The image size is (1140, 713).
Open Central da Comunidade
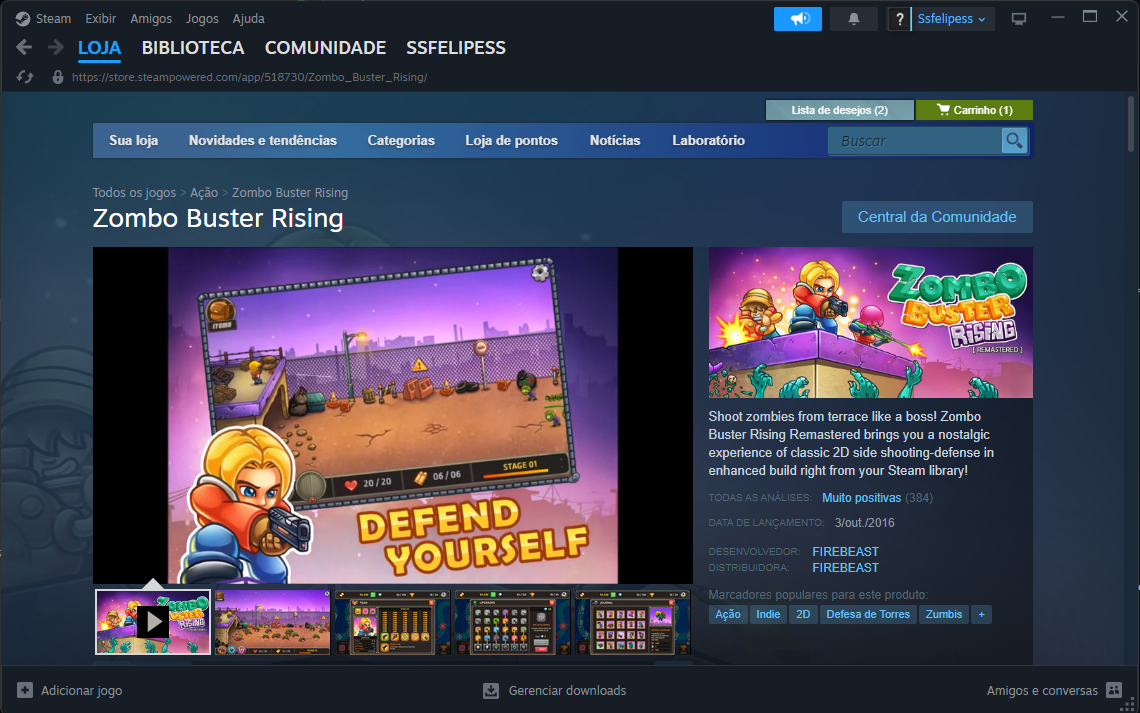click(937, 217)
